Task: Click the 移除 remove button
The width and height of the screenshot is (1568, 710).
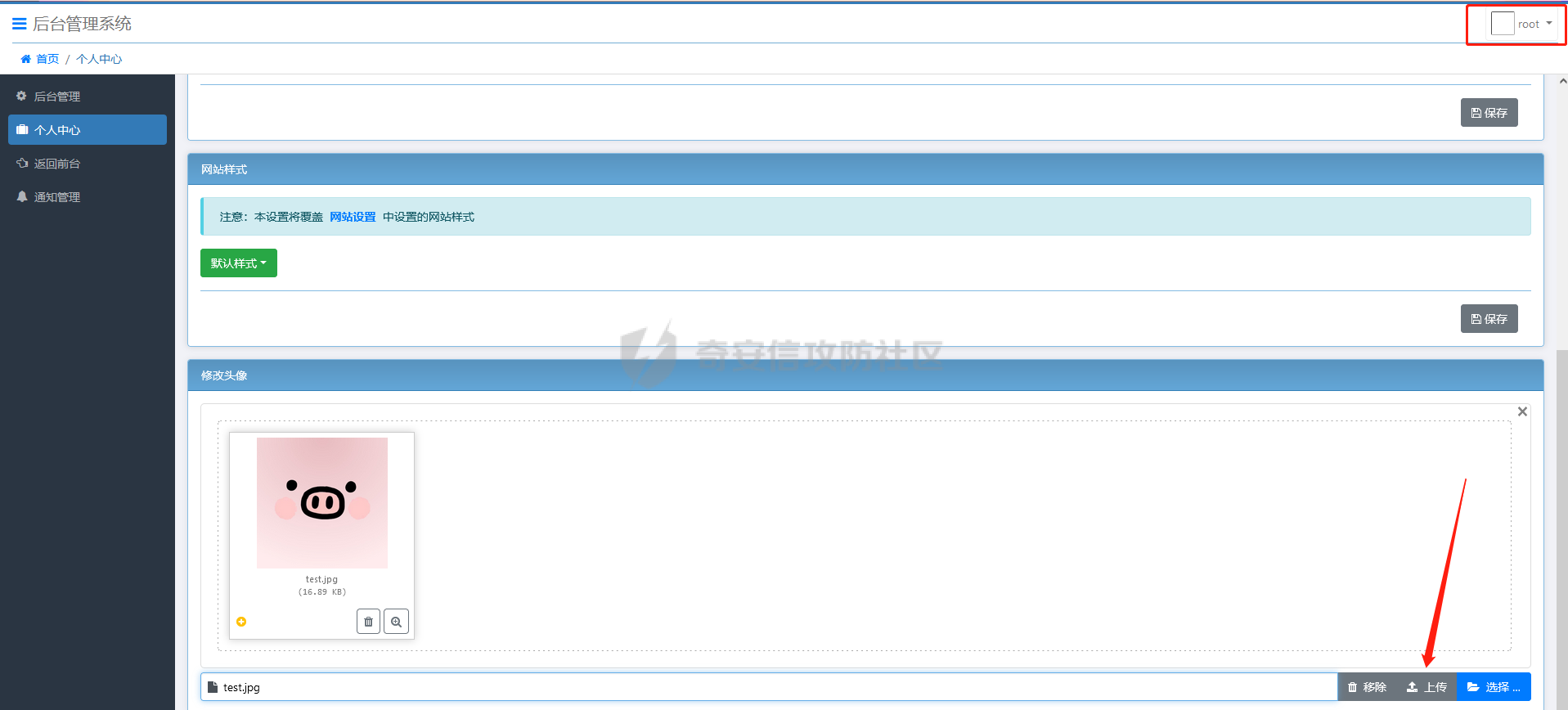Action: point(1367,687)
